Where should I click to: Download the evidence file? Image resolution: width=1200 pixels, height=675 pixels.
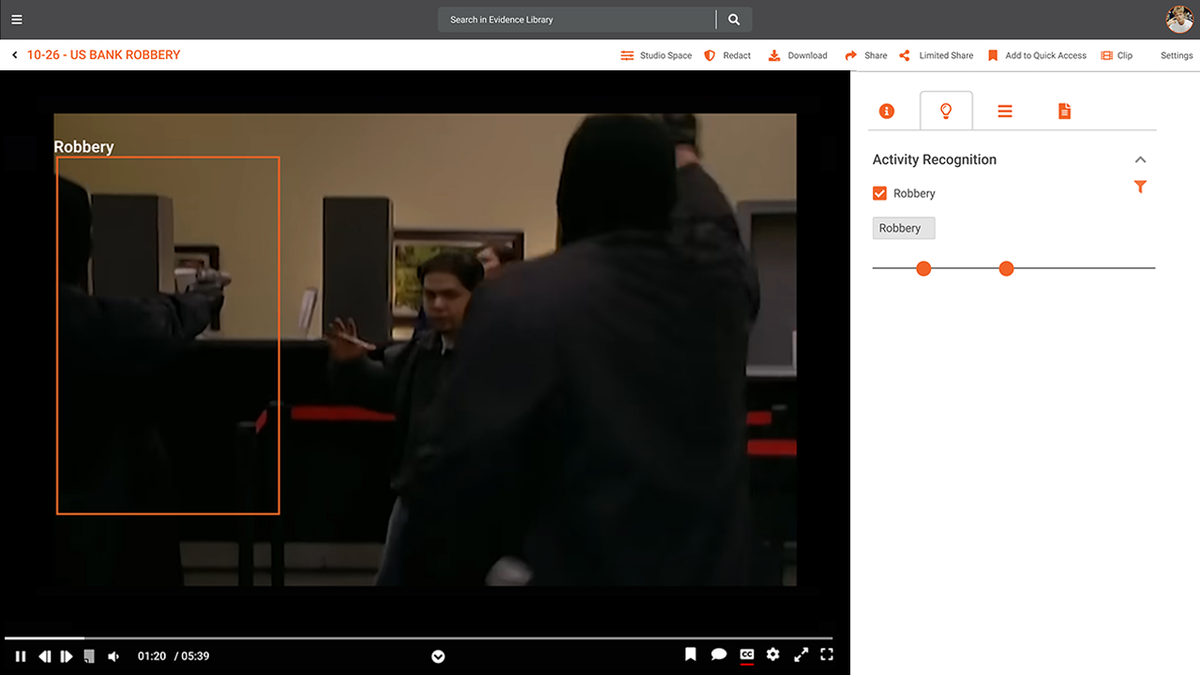point(798,56)
